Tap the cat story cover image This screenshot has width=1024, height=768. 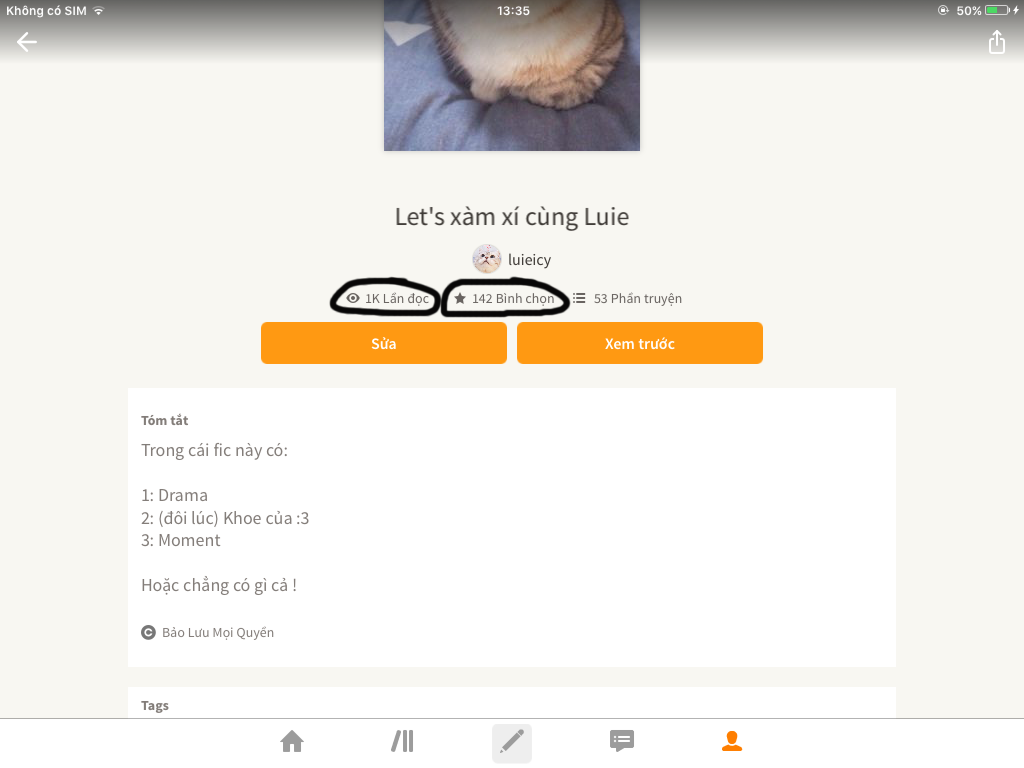[x=512, y=75]
